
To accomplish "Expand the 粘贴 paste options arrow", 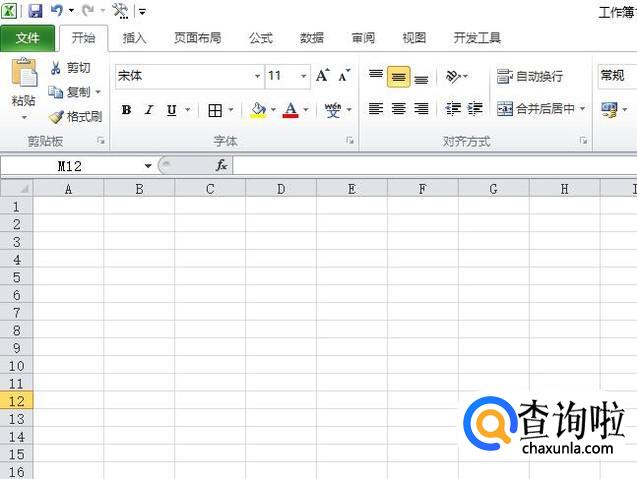I will (24, 118).
